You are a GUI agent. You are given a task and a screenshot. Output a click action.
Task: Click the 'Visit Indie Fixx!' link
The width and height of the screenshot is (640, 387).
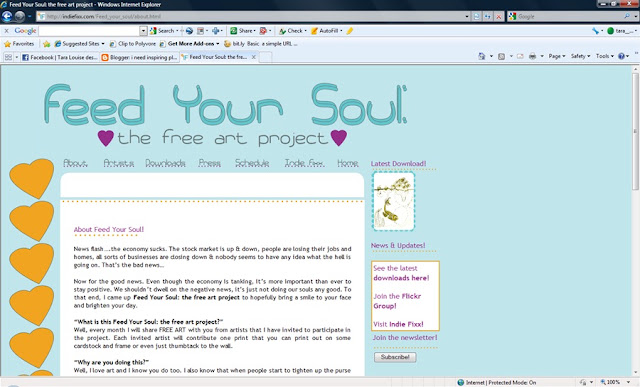(398, 324)
